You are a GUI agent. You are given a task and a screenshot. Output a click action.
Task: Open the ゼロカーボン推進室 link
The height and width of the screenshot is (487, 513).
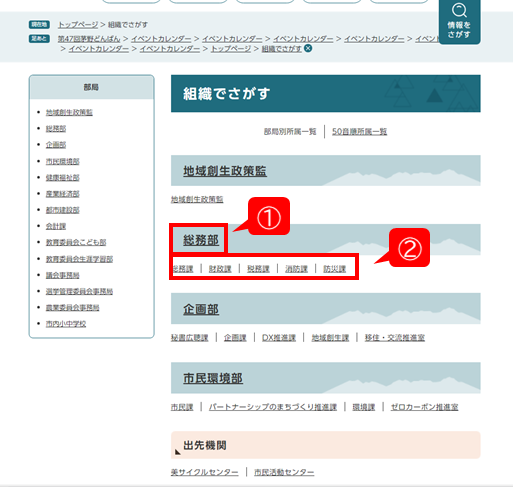click(x=424, y=407)
